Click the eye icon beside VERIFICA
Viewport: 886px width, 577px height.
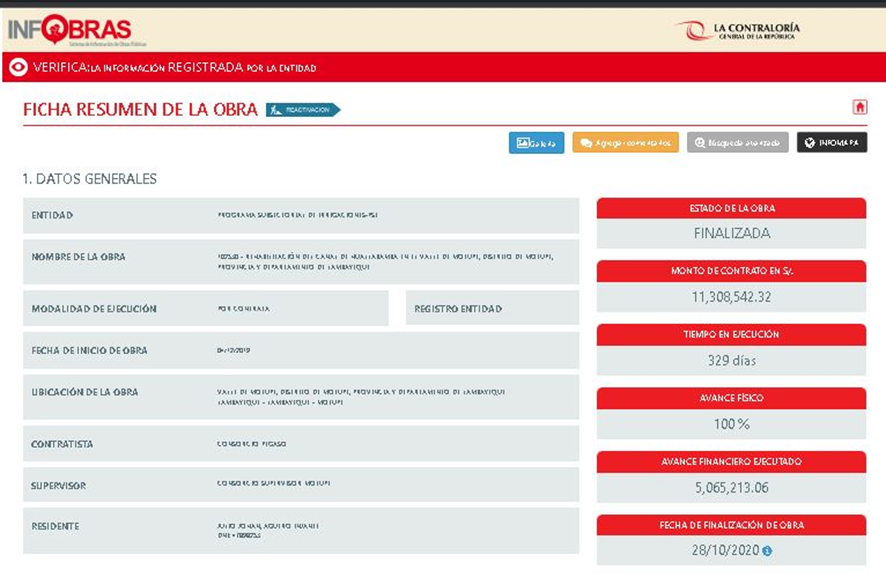pos(18,67)
